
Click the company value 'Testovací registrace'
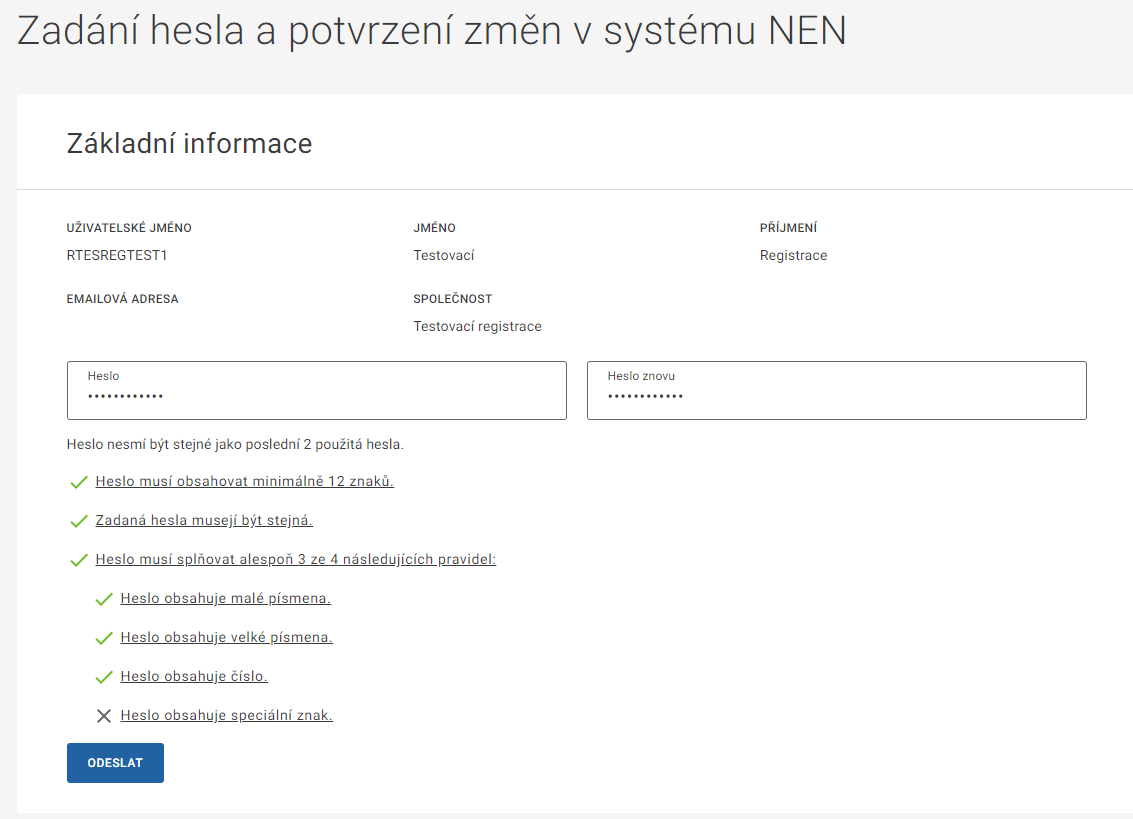point(477,326)
